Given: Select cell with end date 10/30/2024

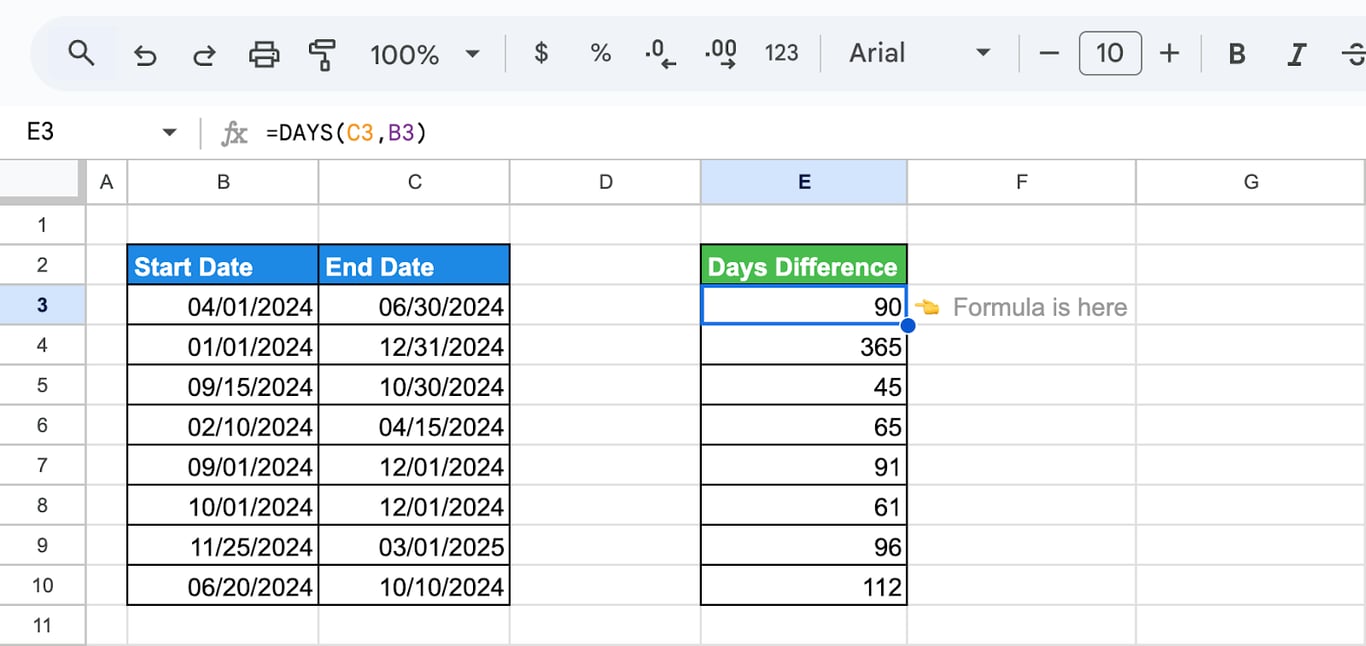Looking at the screenshot, I should [x=414, y=386].
